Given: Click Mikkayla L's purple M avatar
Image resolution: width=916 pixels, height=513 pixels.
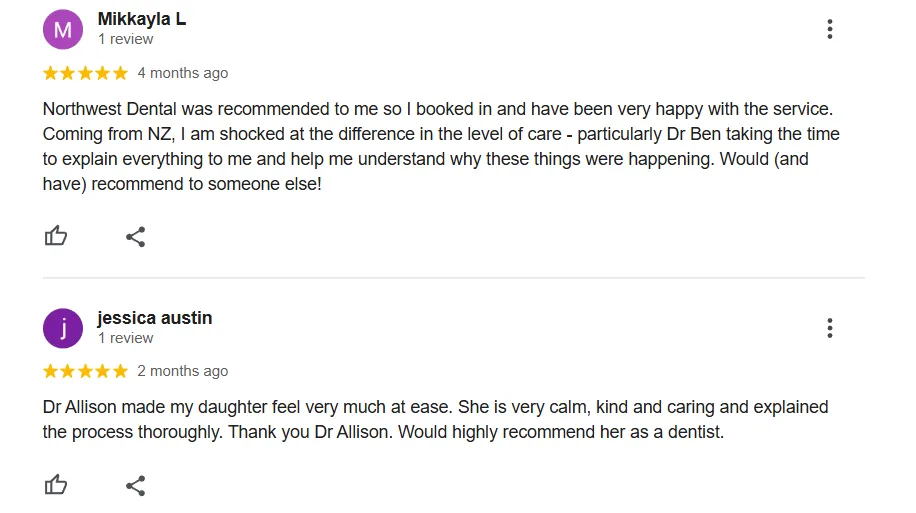Looking at the screenshot, I should (x=63, y=29).
